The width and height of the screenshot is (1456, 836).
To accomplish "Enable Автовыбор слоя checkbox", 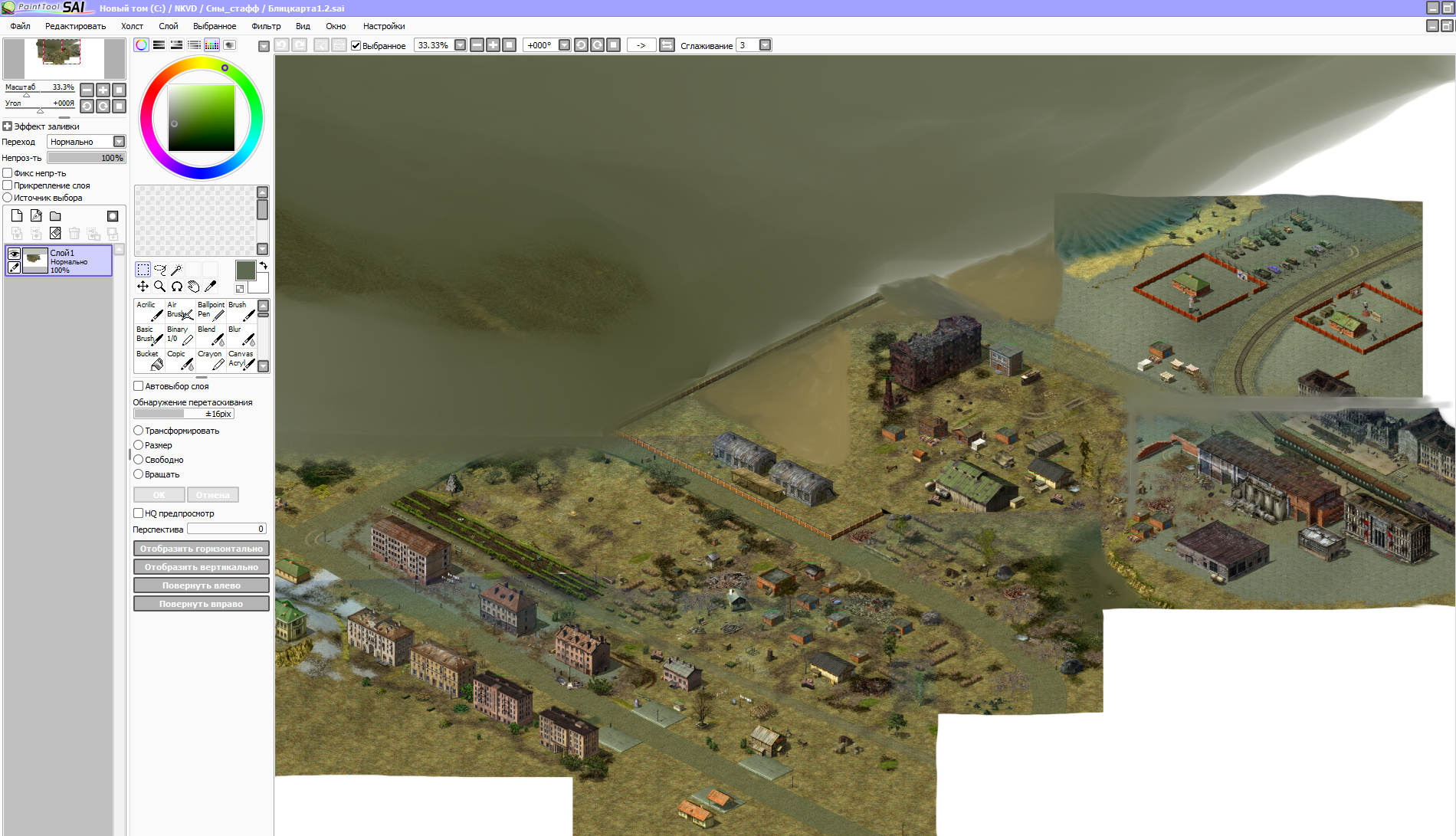I will [x=139, y=386].
